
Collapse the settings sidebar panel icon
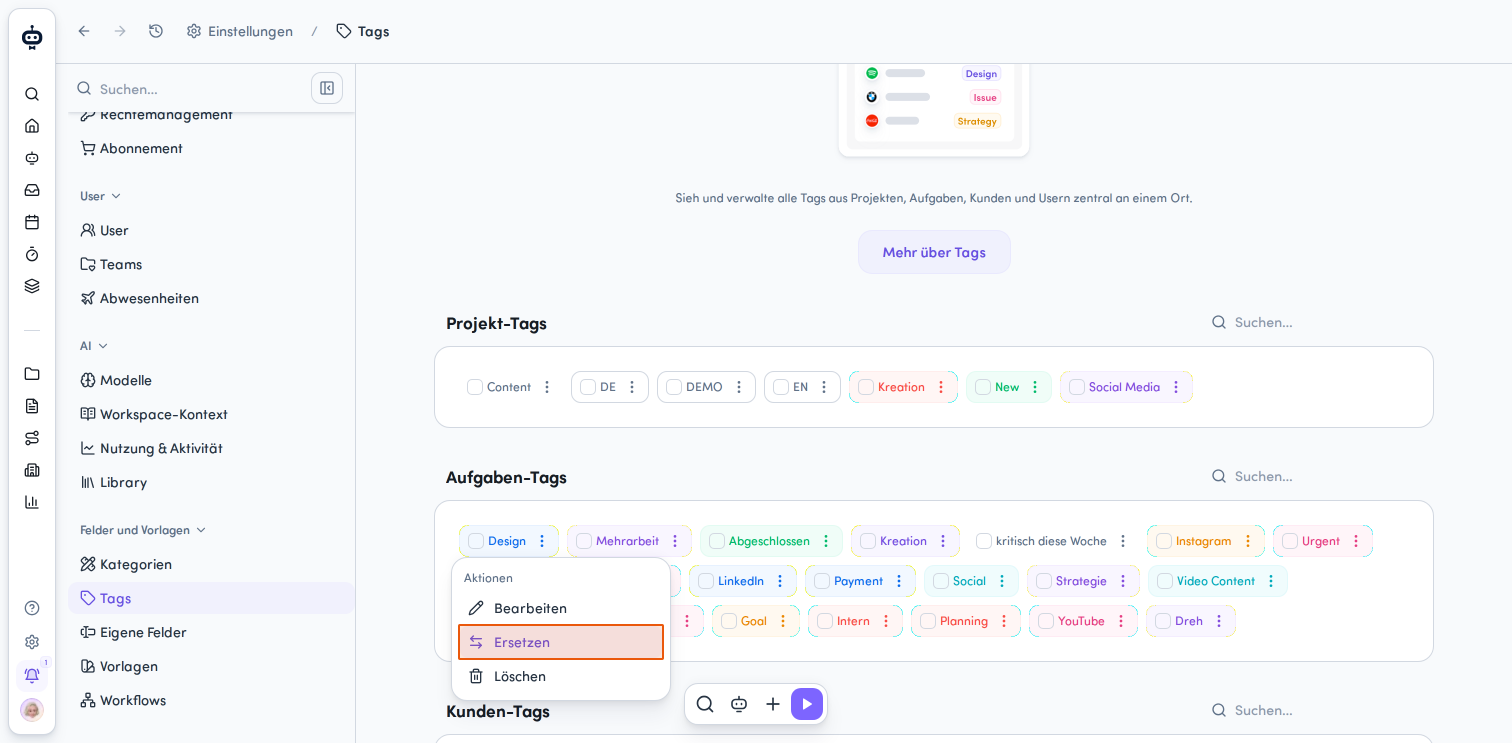327,88
